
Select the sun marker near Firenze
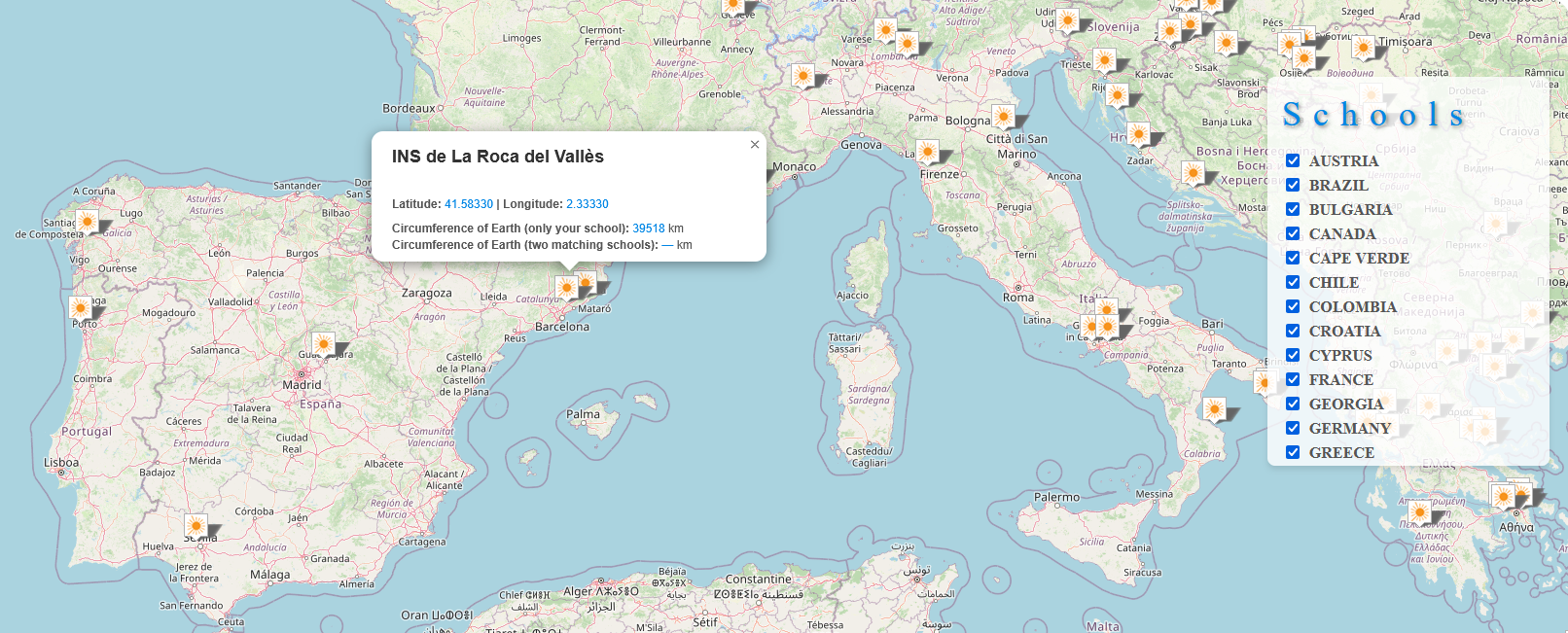click(928, 152)
